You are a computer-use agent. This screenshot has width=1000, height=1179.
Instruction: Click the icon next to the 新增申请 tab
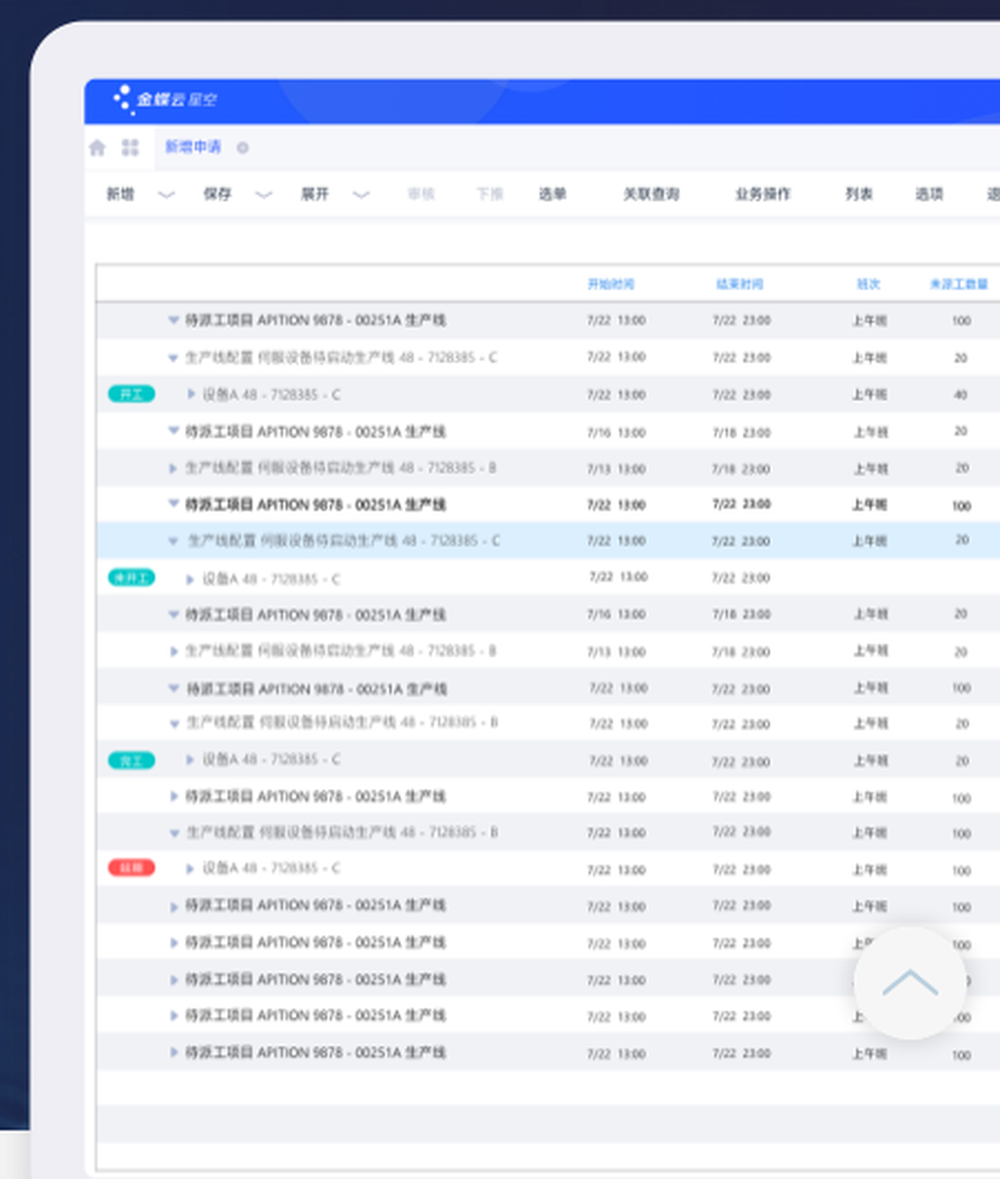[x=241, y=147]
